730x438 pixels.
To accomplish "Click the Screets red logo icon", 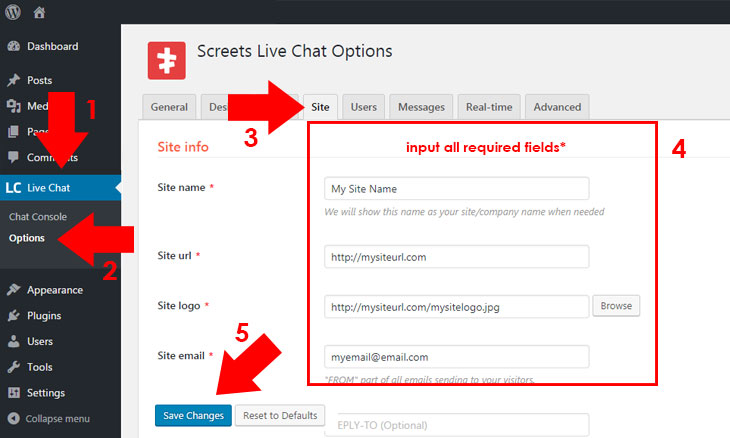I will (x=166, y=61).
